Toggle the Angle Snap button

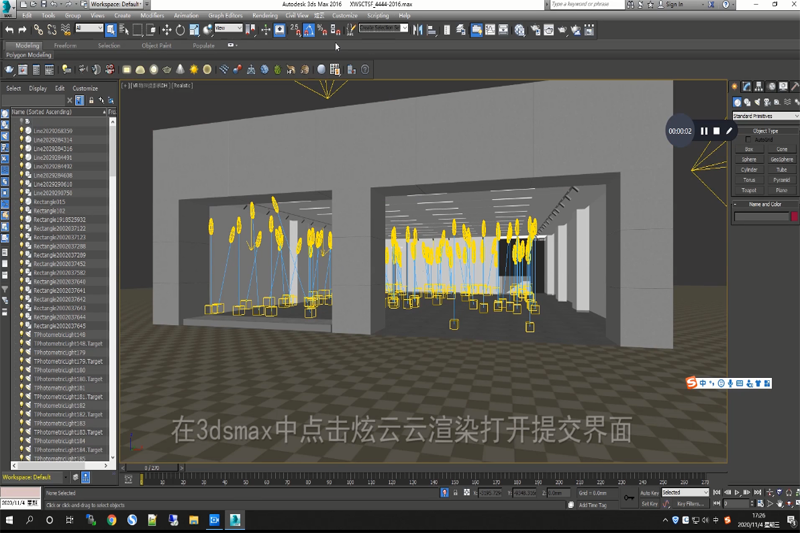(x=308, y=30)
